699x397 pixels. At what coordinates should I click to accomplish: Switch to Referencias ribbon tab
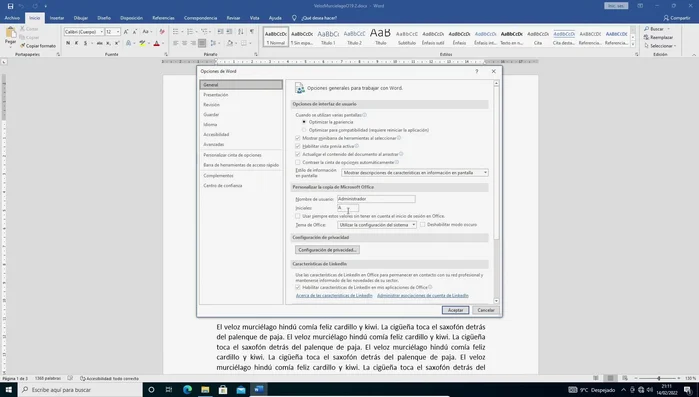(163, 18)
